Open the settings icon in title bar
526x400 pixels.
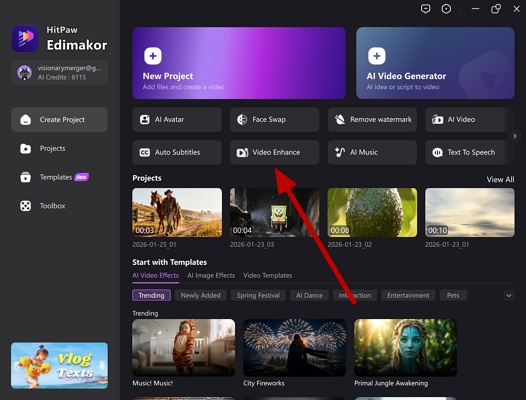(446, 9)
